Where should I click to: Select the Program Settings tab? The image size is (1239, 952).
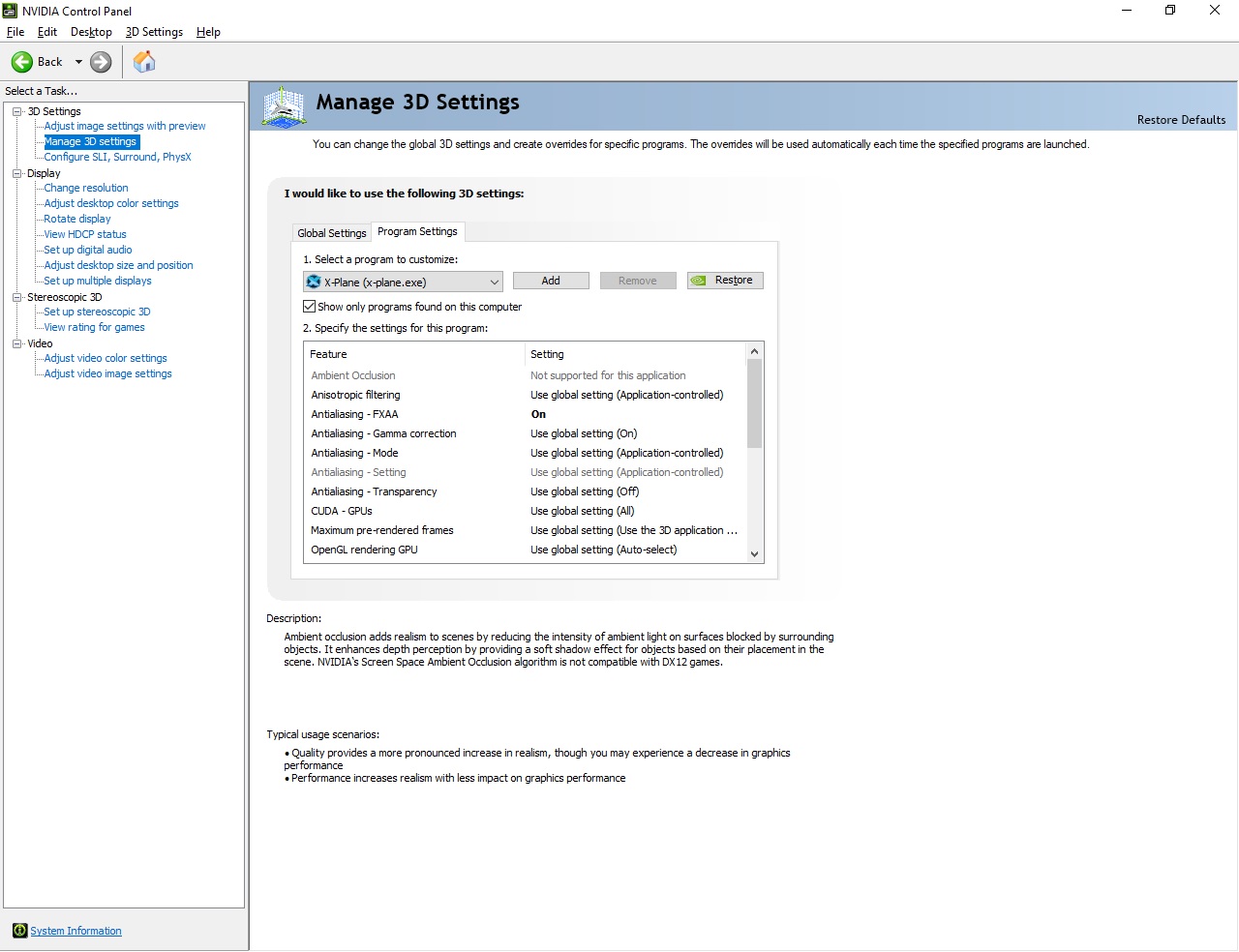tap(417, 231)
